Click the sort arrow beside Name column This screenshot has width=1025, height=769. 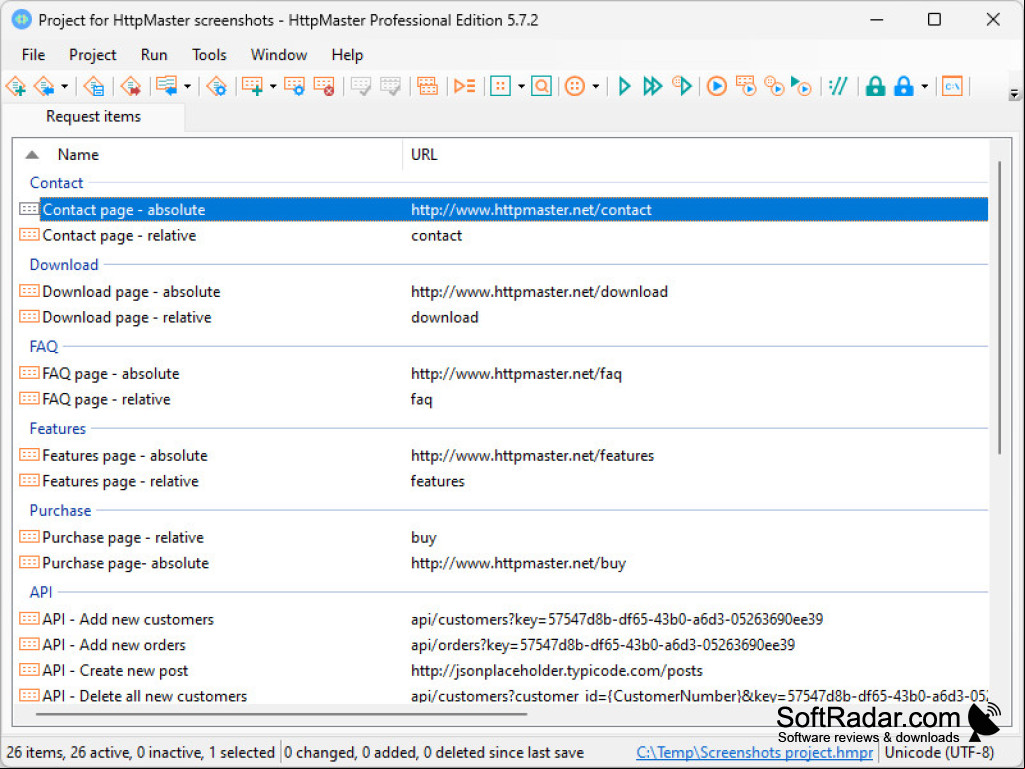click(31, 155)
